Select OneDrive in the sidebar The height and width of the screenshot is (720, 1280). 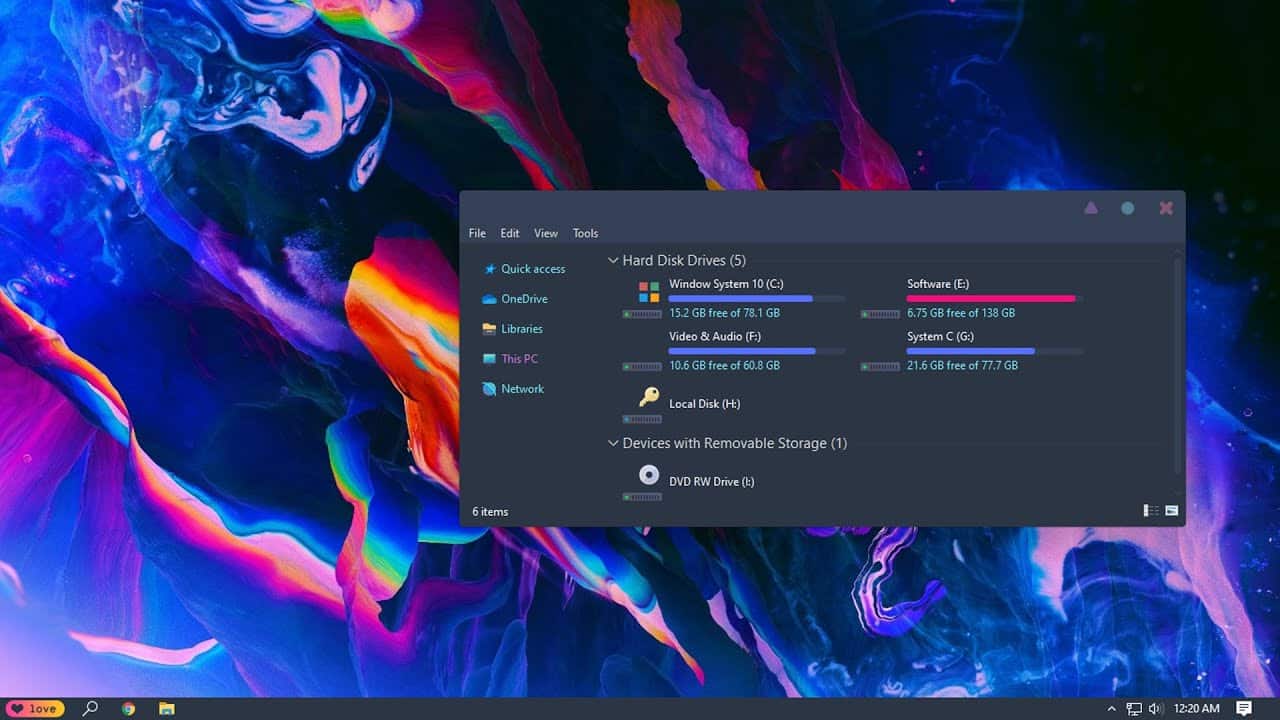[522, 298]
